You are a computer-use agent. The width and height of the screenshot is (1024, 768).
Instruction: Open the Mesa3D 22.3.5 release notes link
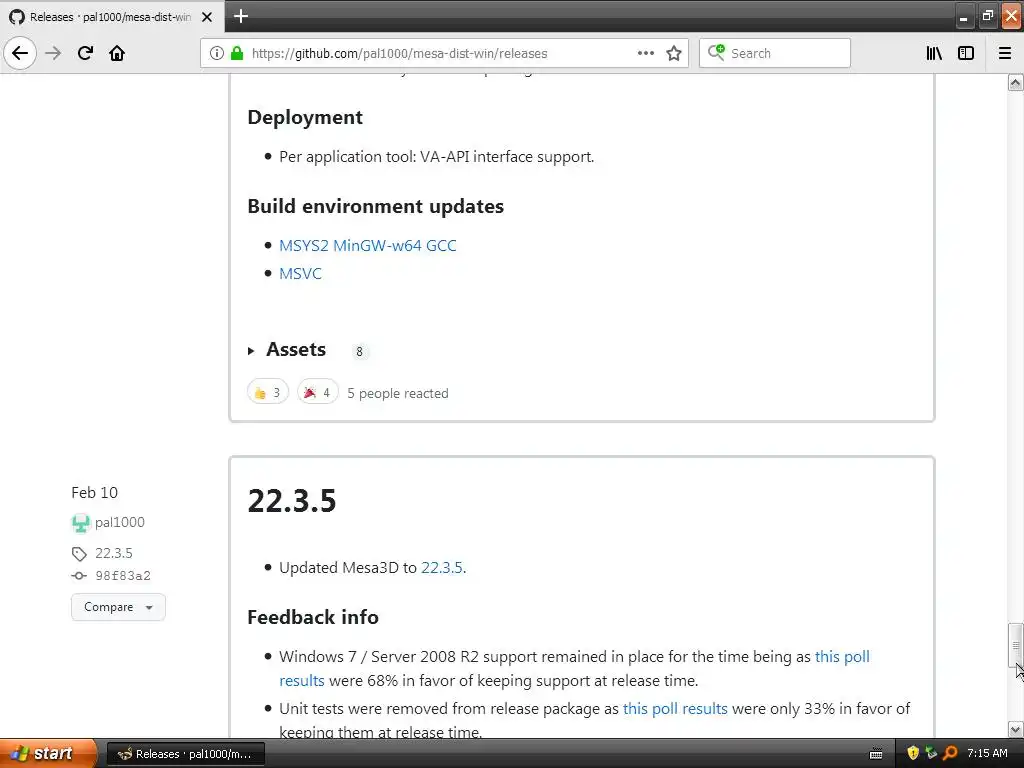coord(441,568)
